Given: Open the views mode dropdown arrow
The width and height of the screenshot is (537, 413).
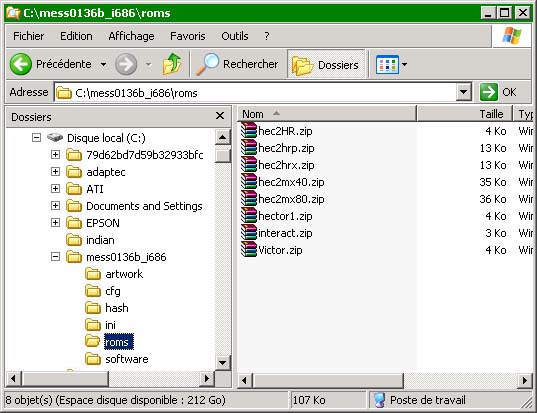Looking at the screenshot, I should (x=404, y=64).
